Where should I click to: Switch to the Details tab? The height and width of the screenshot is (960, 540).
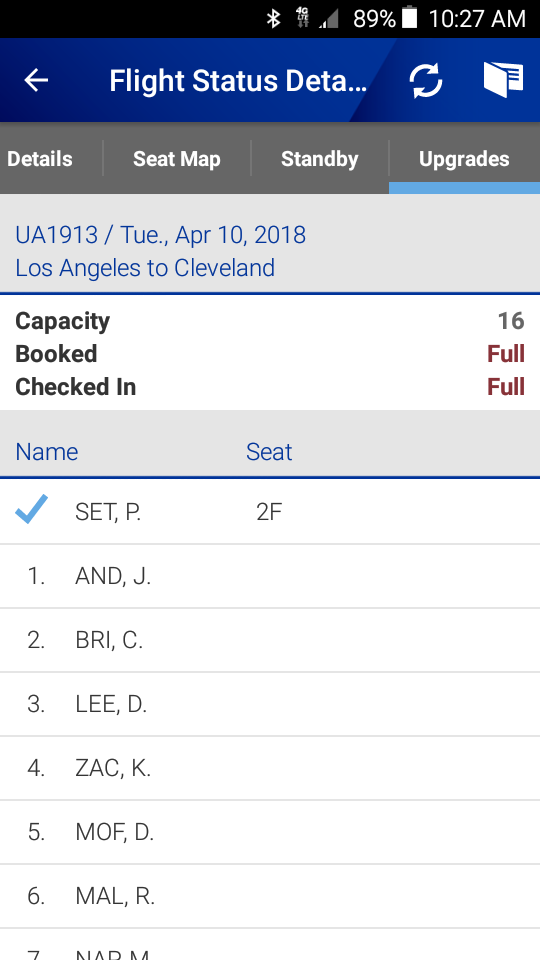point(40,159)
